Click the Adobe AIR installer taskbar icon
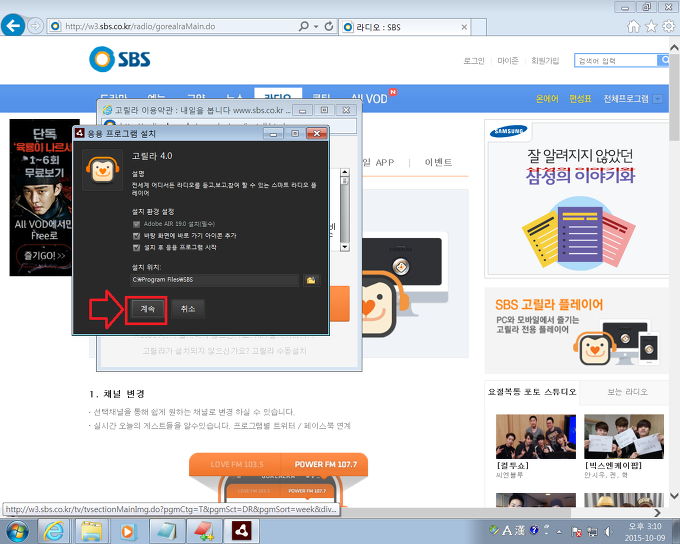The width and height of the screenshot is (680, 544). tap(242, 531)
